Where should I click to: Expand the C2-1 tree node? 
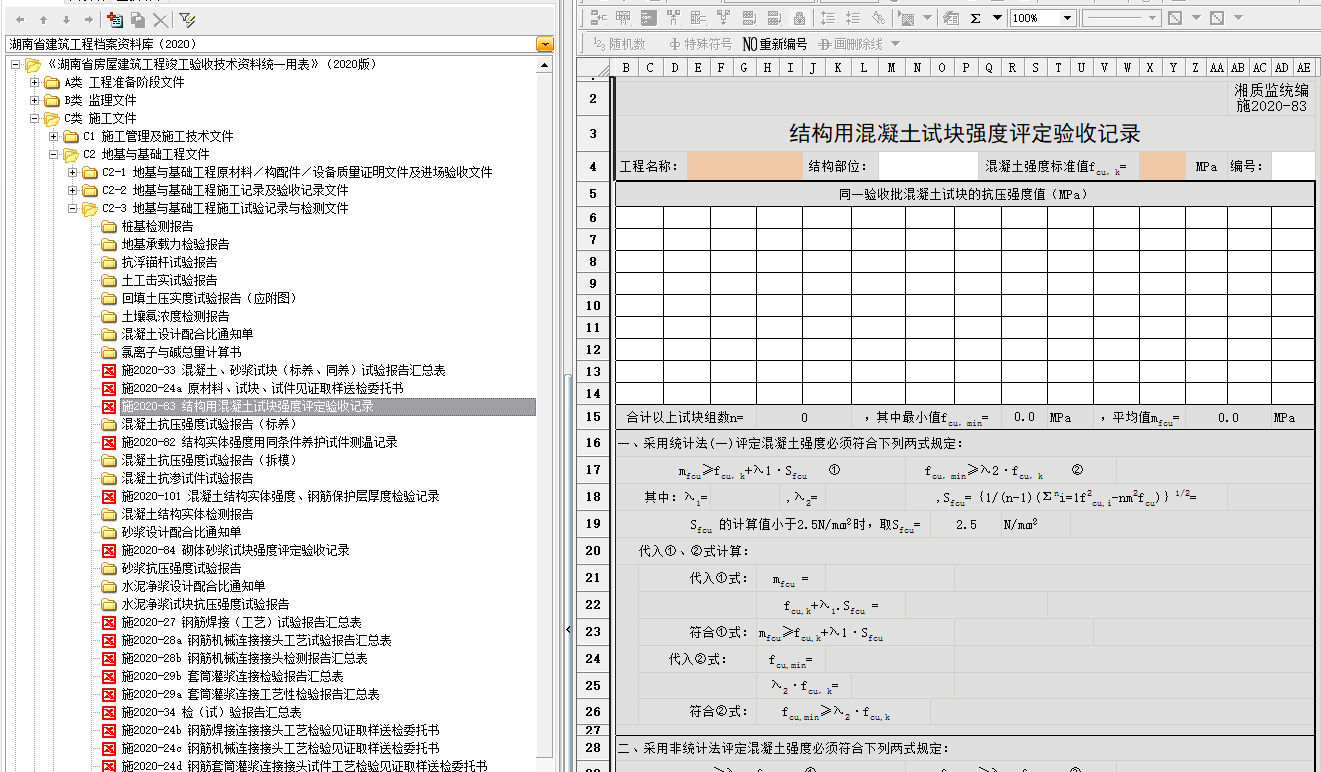tap(73, 173)
